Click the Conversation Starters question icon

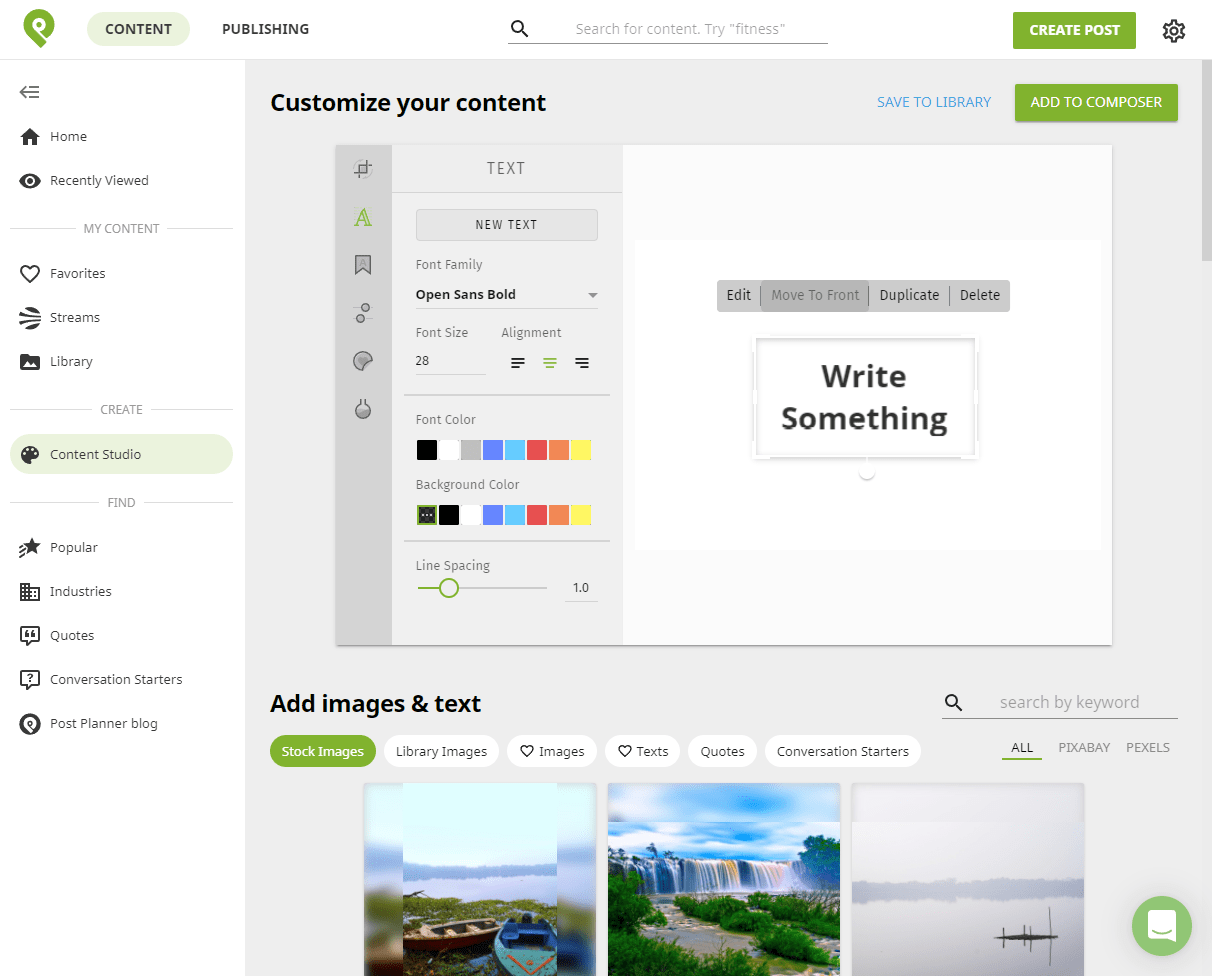point(30,680)
